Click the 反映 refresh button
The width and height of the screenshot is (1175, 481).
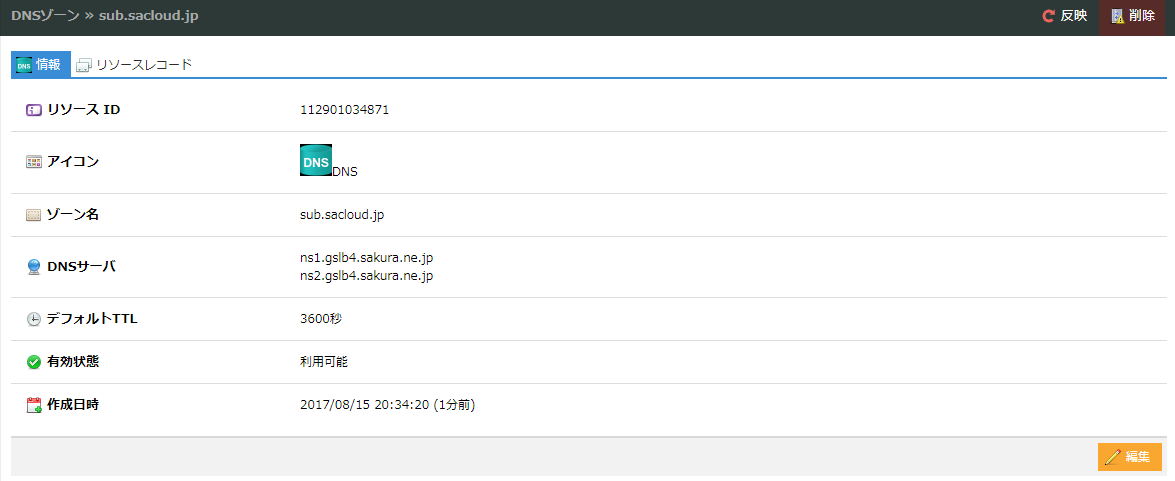[1065, 16]
